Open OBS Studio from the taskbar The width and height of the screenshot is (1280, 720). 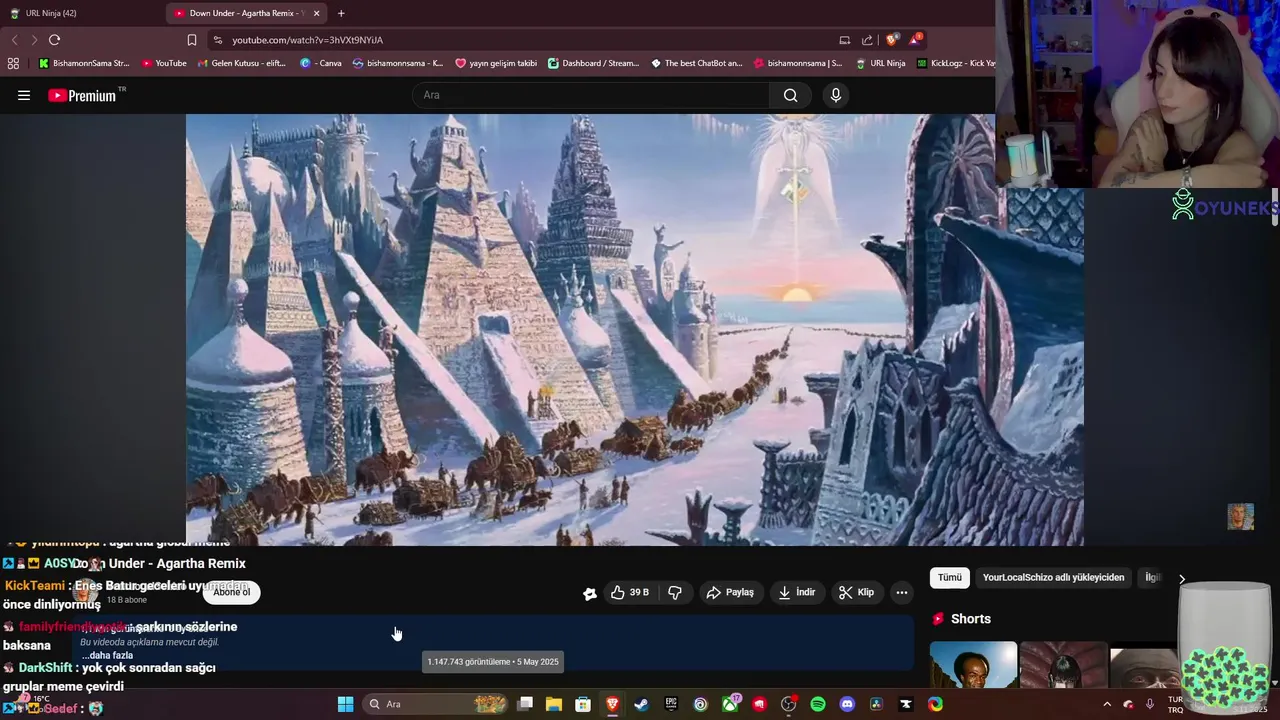(788, 704)
